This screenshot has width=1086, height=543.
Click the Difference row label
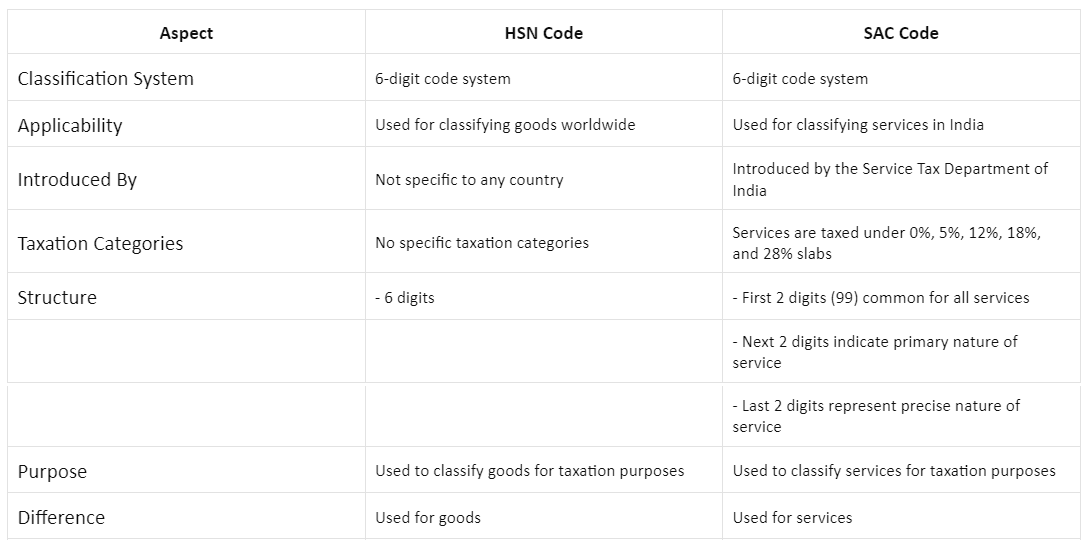[61, 517]
